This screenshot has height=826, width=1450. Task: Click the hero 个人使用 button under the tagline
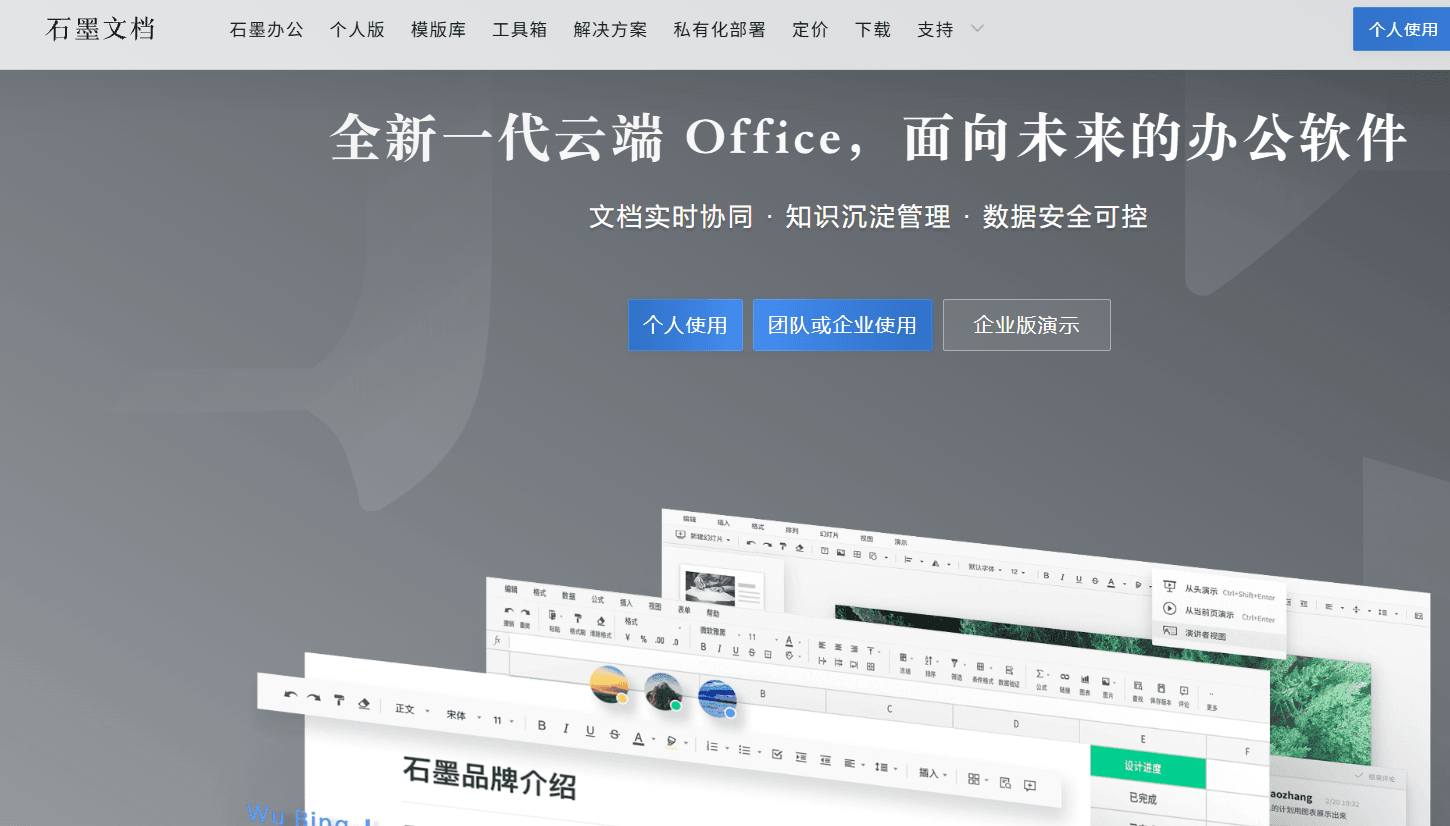[685, 325]
